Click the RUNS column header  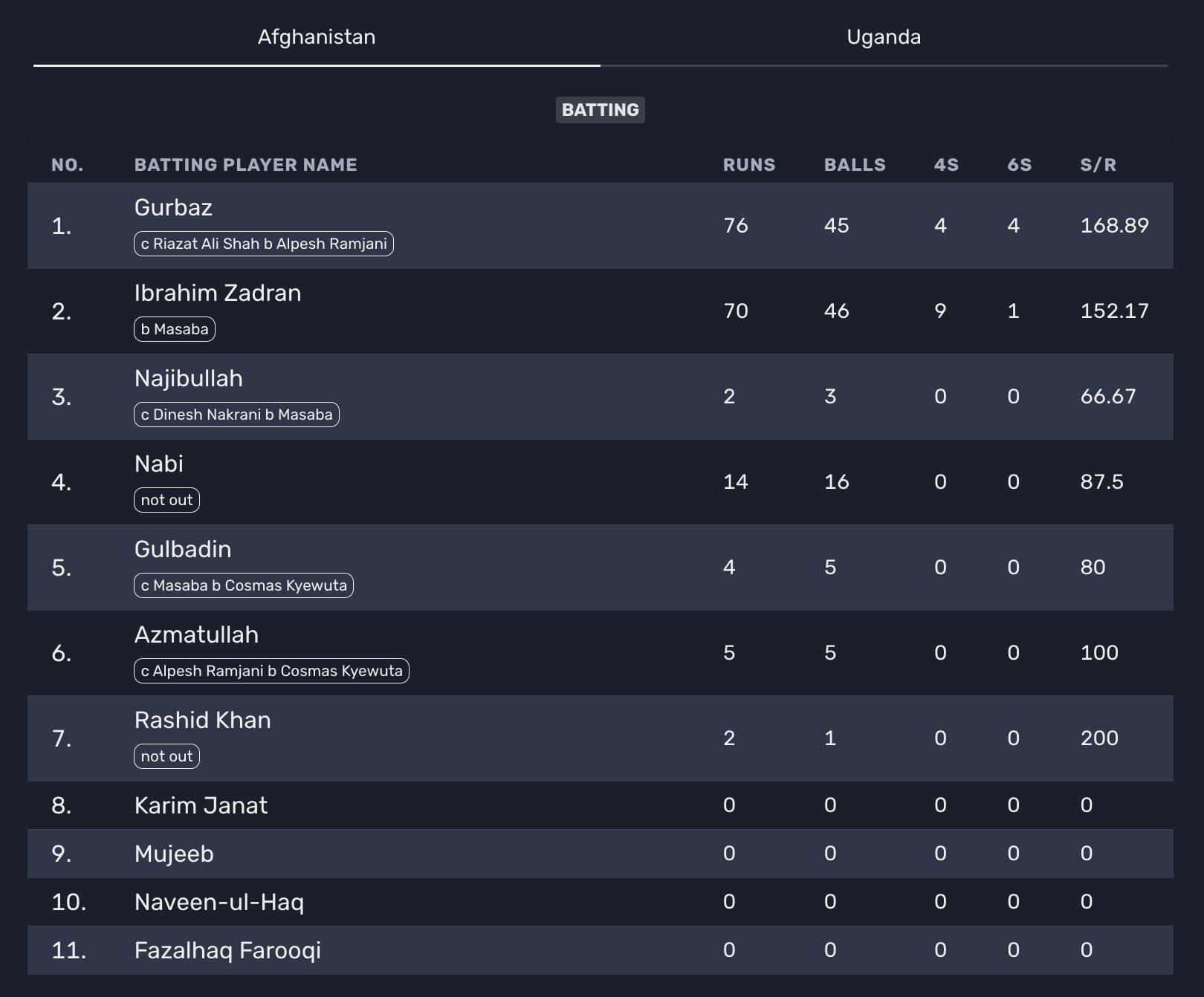[749, 165]
